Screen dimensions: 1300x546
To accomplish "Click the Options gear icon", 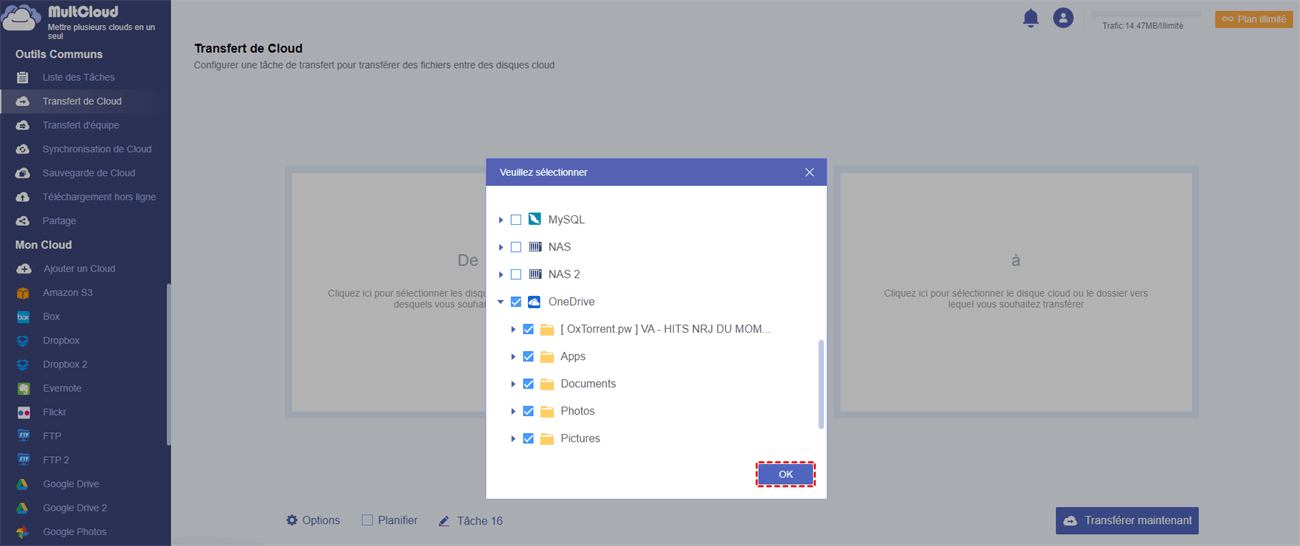I will [292, 521].
